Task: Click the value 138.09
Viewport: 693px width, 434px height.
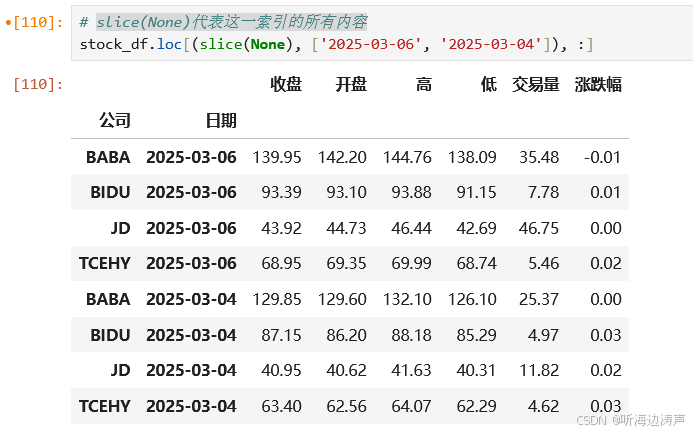Action: (472, 157)
